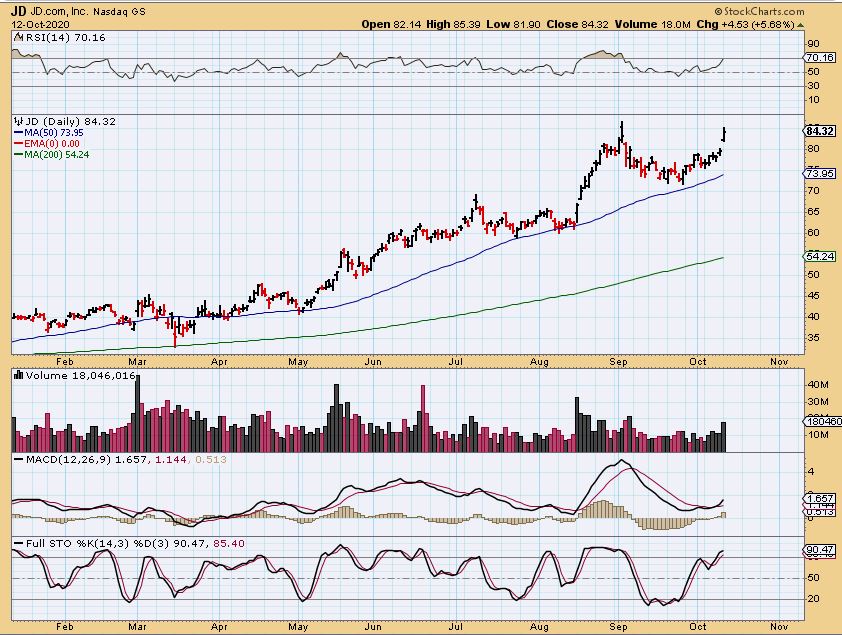
Task: Click the black line marker beside Full STO
Action: (19, 544)
